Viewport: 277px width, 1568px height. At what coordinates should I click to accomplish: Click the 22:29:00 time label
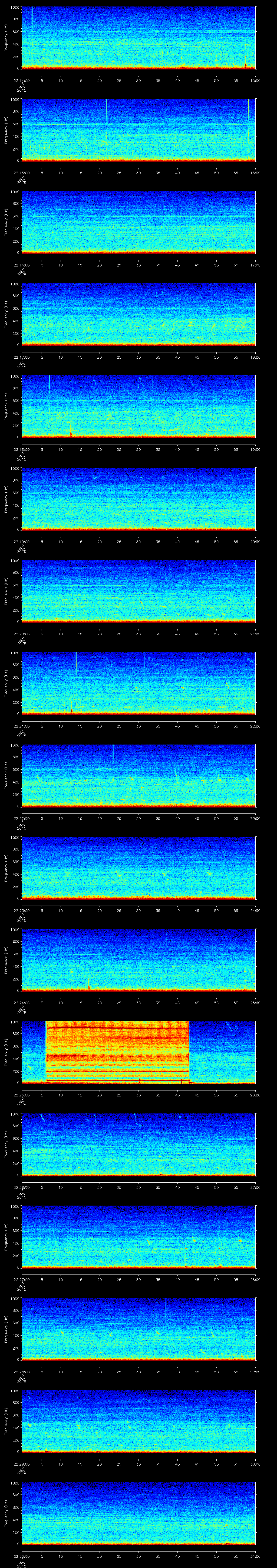tap(21, 1464)
